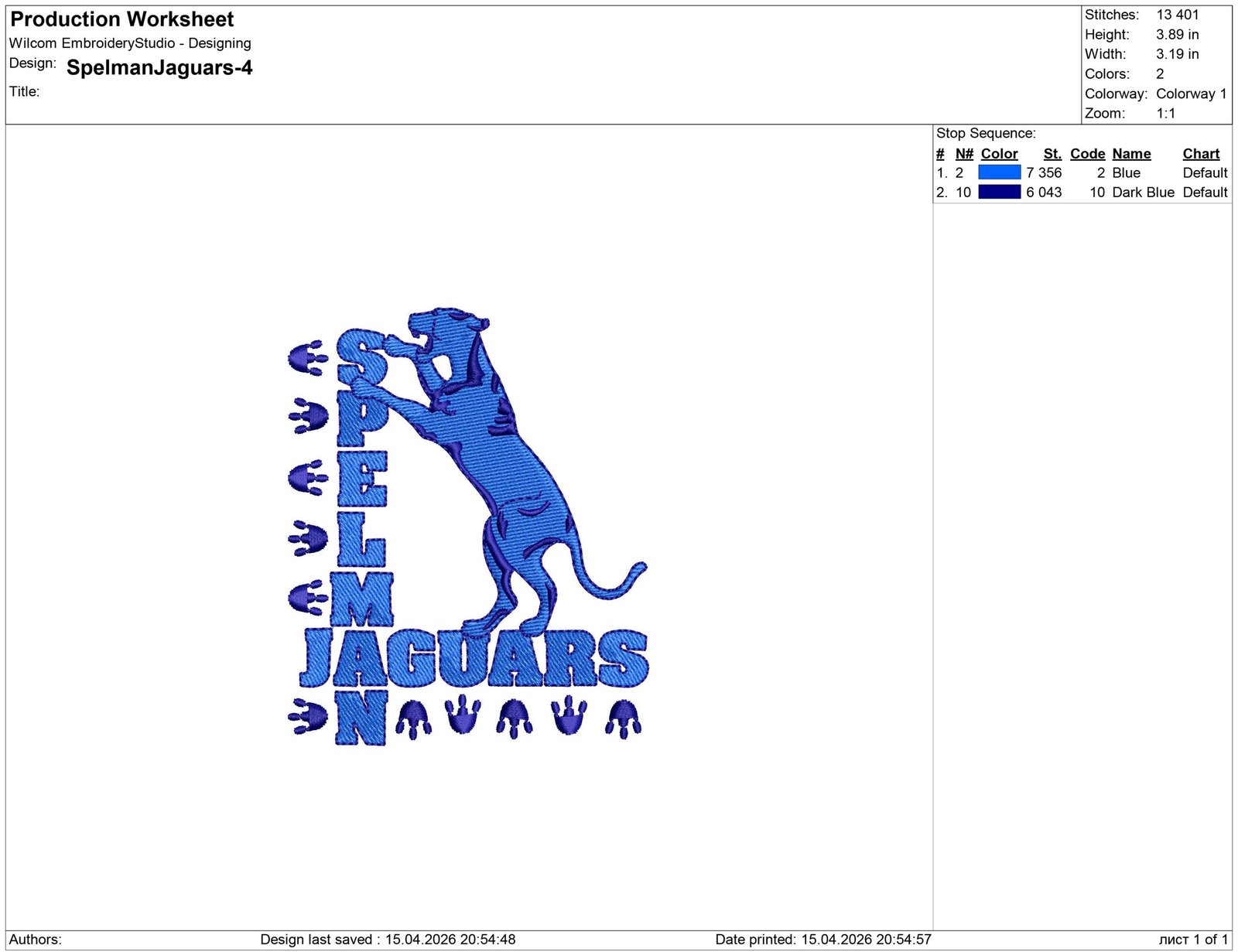Click the Dark Blue color swatch

999,193
